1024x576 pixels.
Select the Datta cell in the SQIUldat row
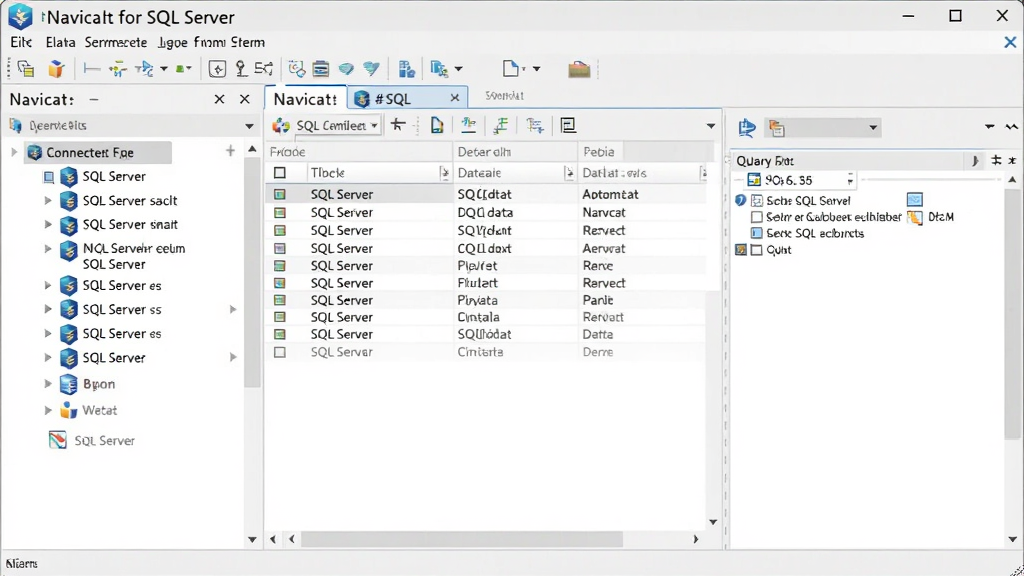click(x=598, y=334)
